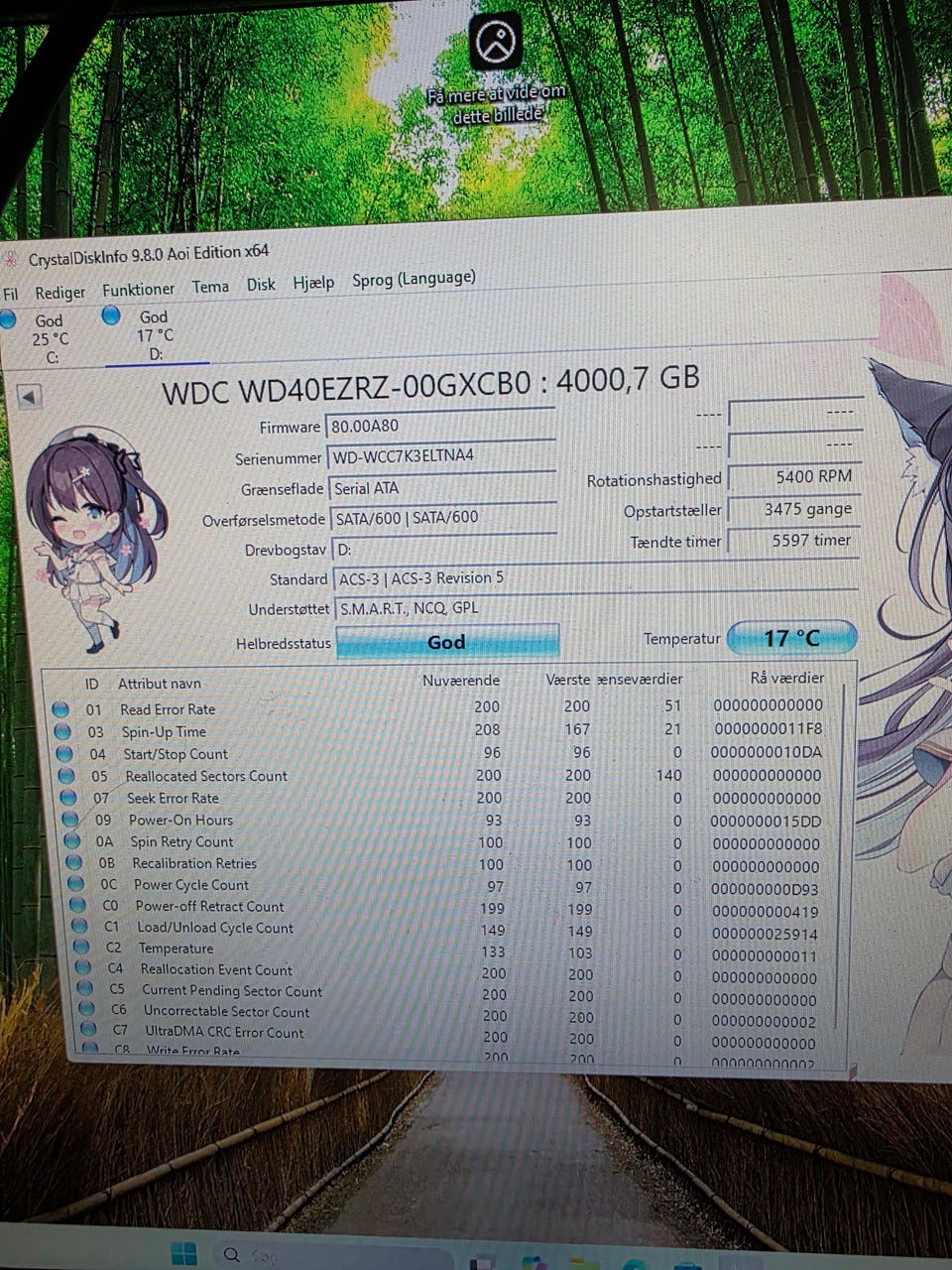The height and width of the screenshot is (1270, 952).
Task: Click the God health status button
Action: coord(447,642)
